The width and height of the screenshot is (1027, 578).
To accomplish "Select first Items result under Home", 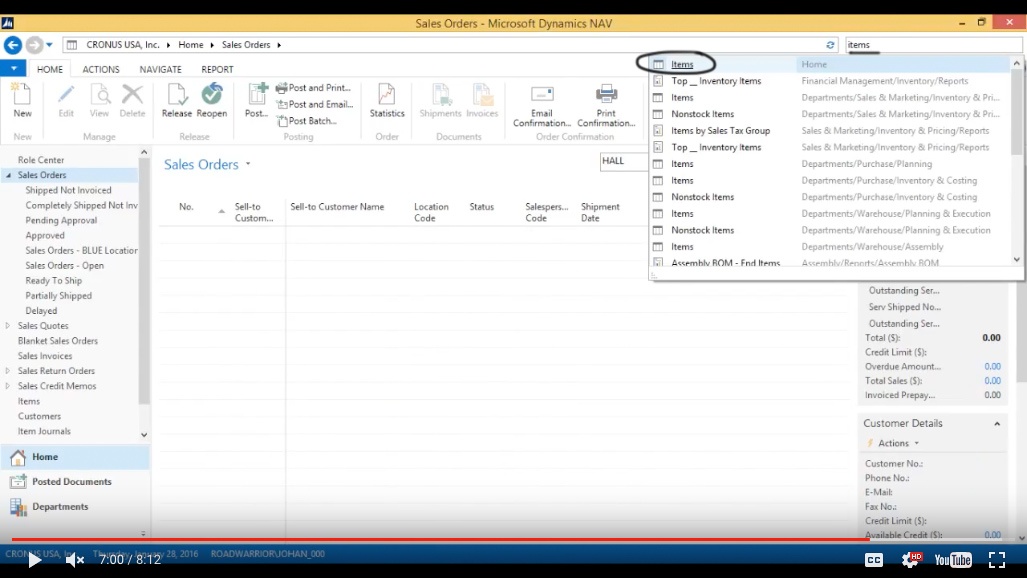I will point(682,65).
